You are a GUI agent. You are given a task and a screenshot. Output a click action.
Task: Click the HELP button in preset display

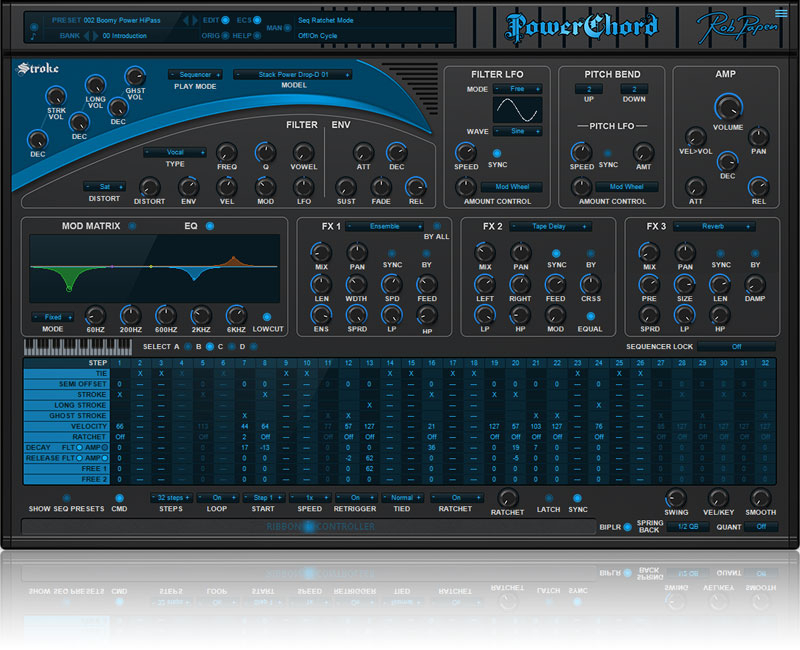click(259, 35)
